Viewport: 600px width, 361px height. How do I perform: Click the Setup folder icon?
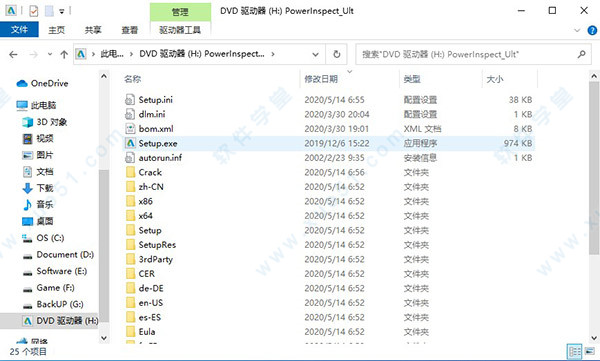(130, 230)
